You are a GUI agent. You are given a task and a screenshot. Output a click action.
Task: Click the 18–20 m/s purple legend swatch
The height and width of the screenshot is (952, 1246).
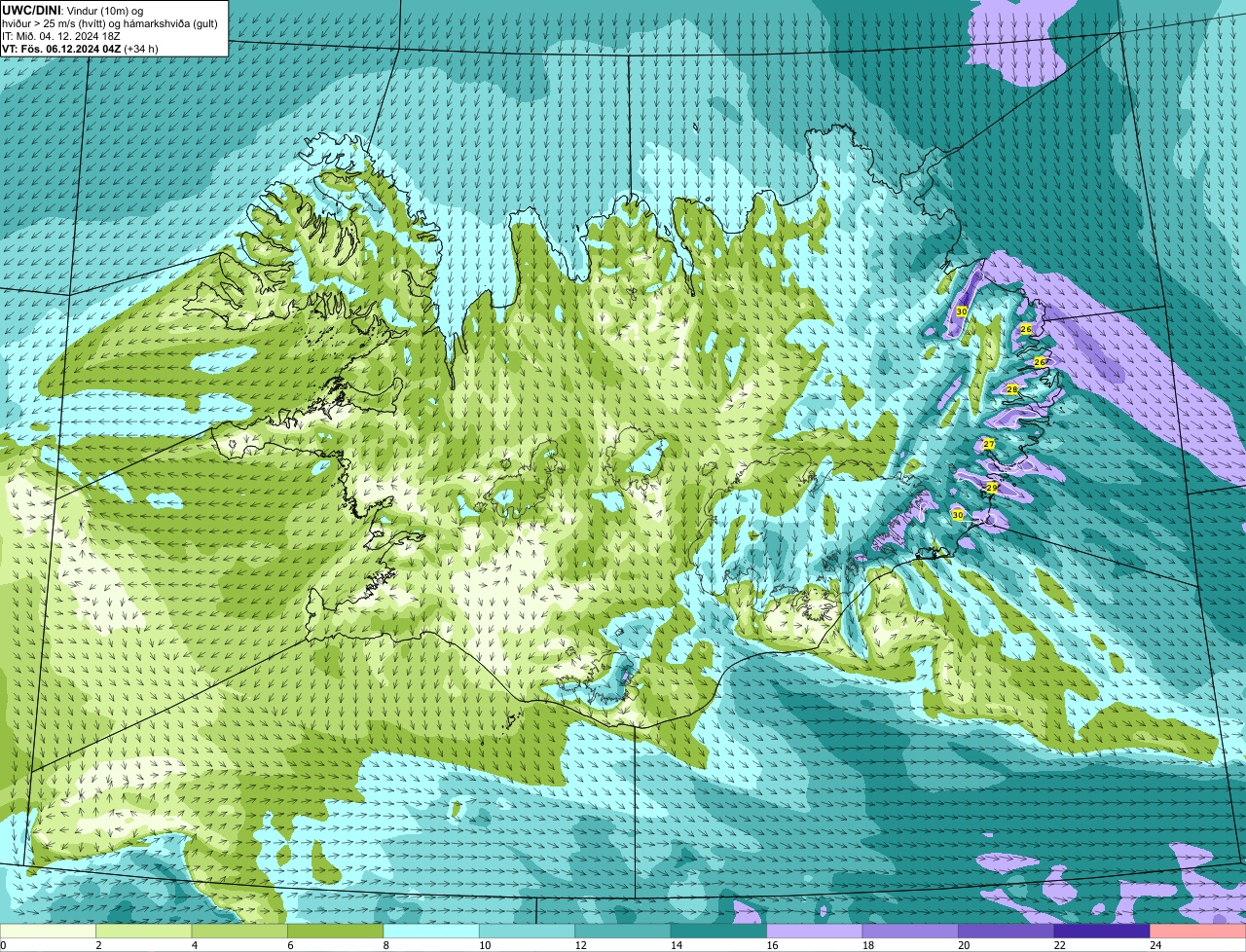coord(910,931)
